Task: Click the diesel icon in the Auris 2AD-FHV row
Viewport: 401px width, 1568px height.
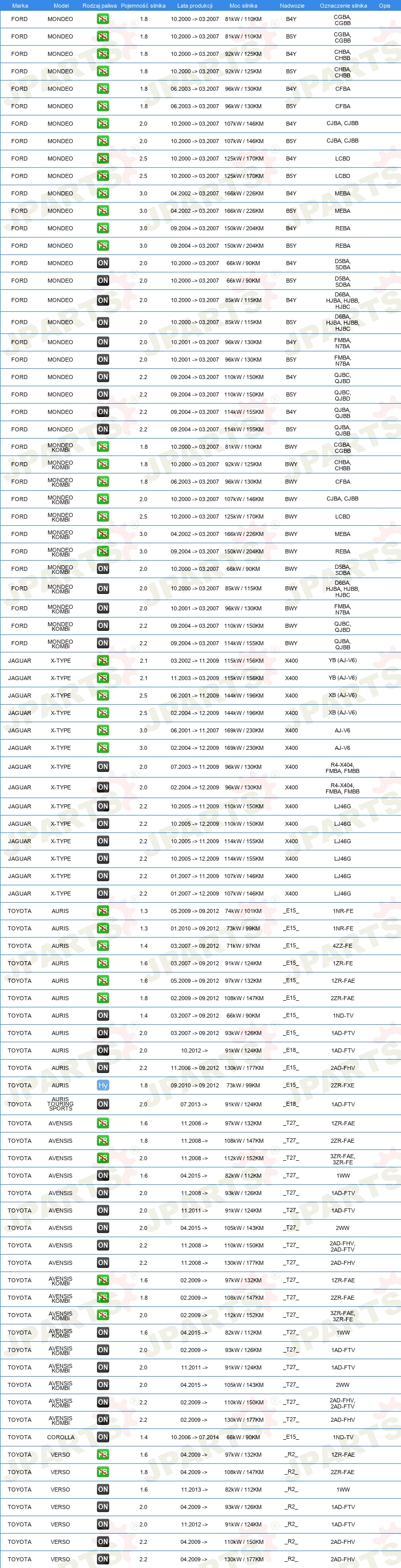Action: point(103,1068)
